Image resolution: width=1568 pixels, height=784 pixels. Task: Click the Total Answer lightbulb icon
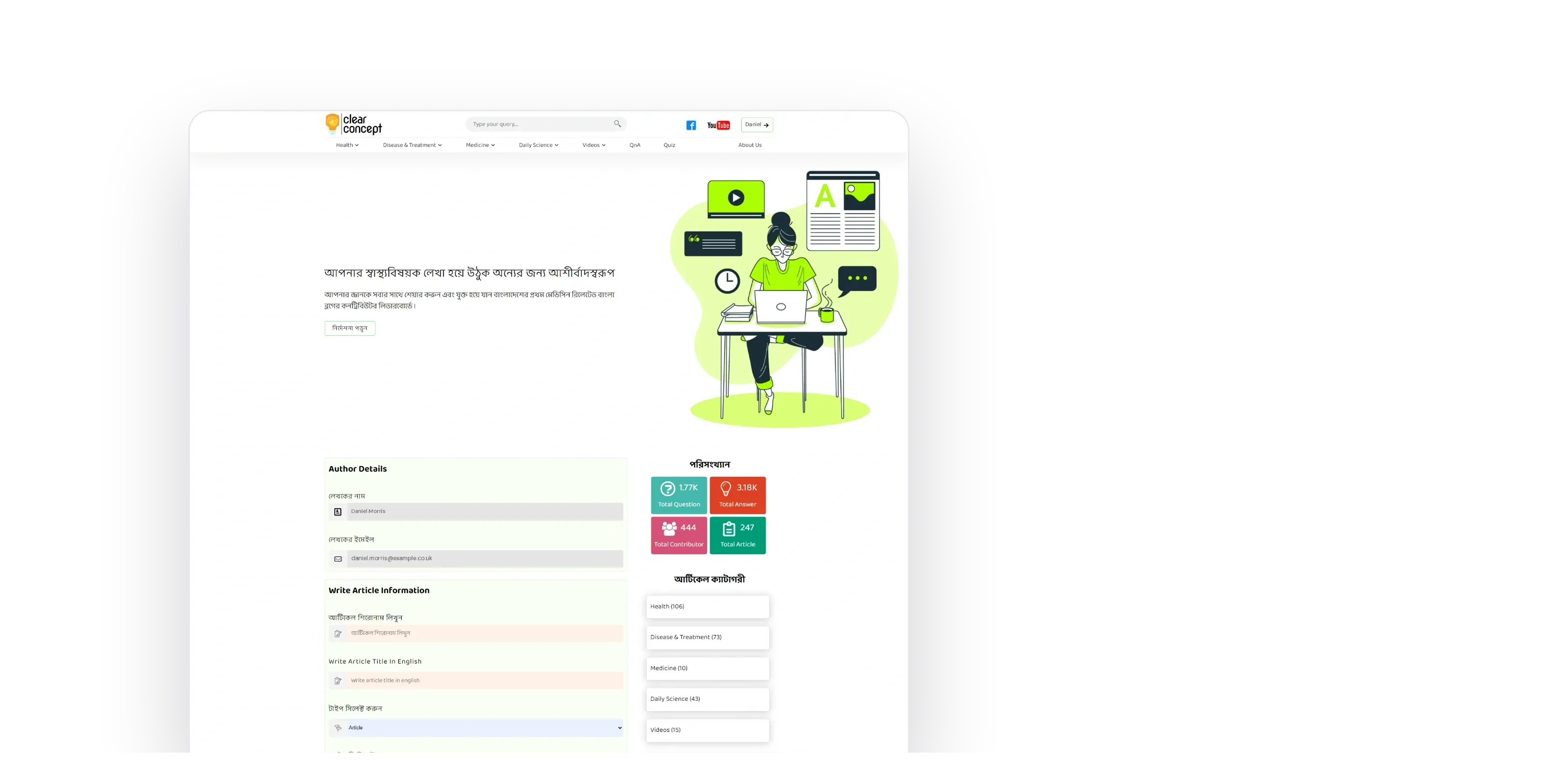point(726,488)
